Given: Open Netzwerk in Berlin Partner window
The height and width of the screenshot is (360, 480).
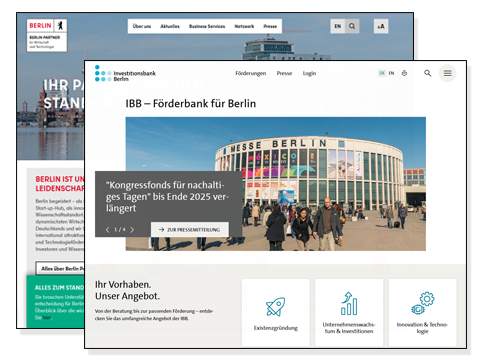Looking at the screenshot, I should (244, 26).
